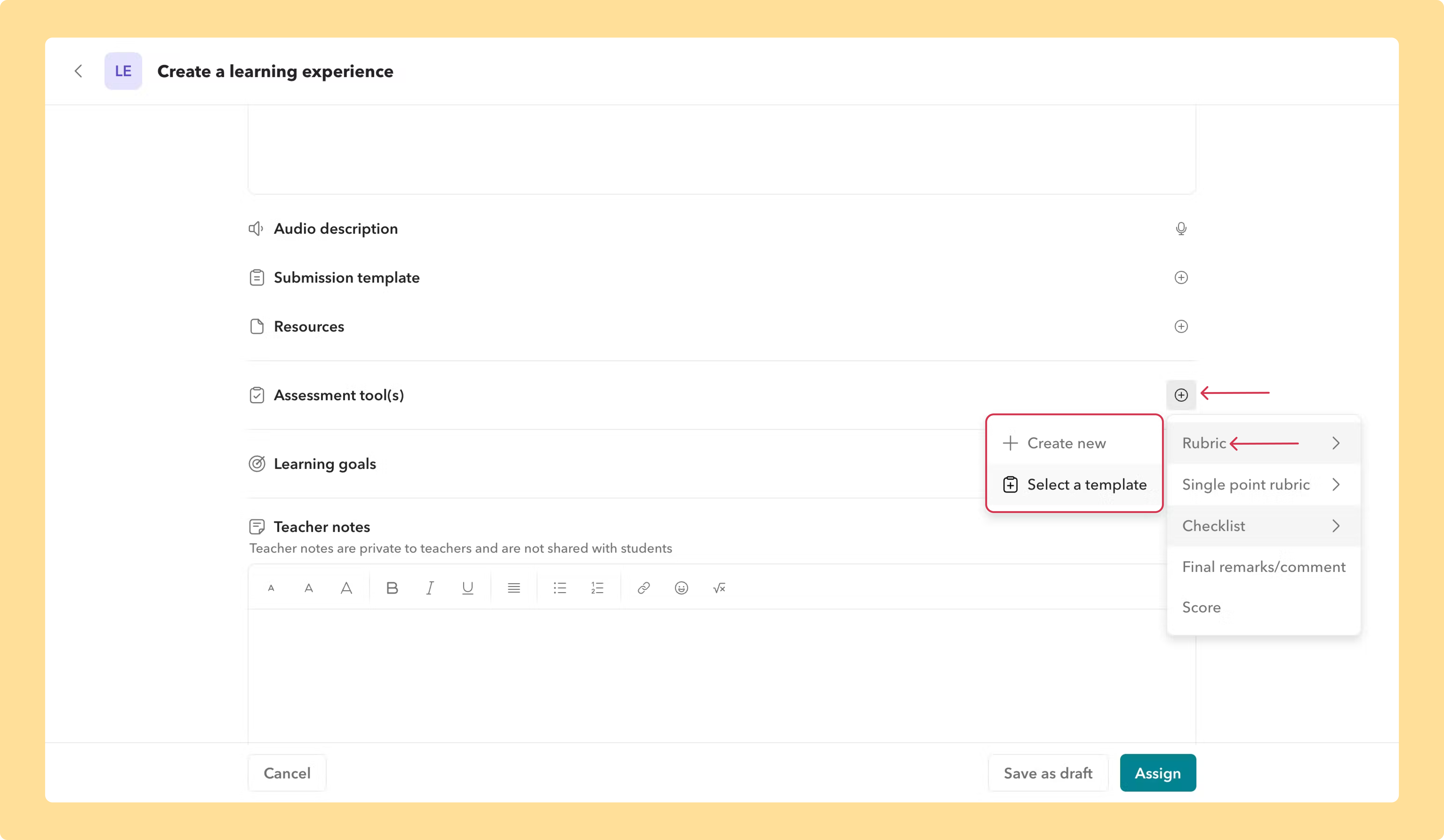Open the Checklist submenu

[1263, 526]
